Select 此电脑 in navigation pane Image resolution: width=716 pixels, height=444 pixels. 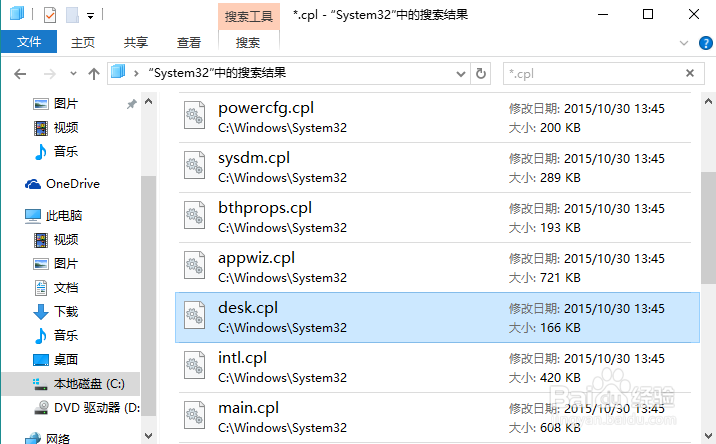tap(53, 215)
